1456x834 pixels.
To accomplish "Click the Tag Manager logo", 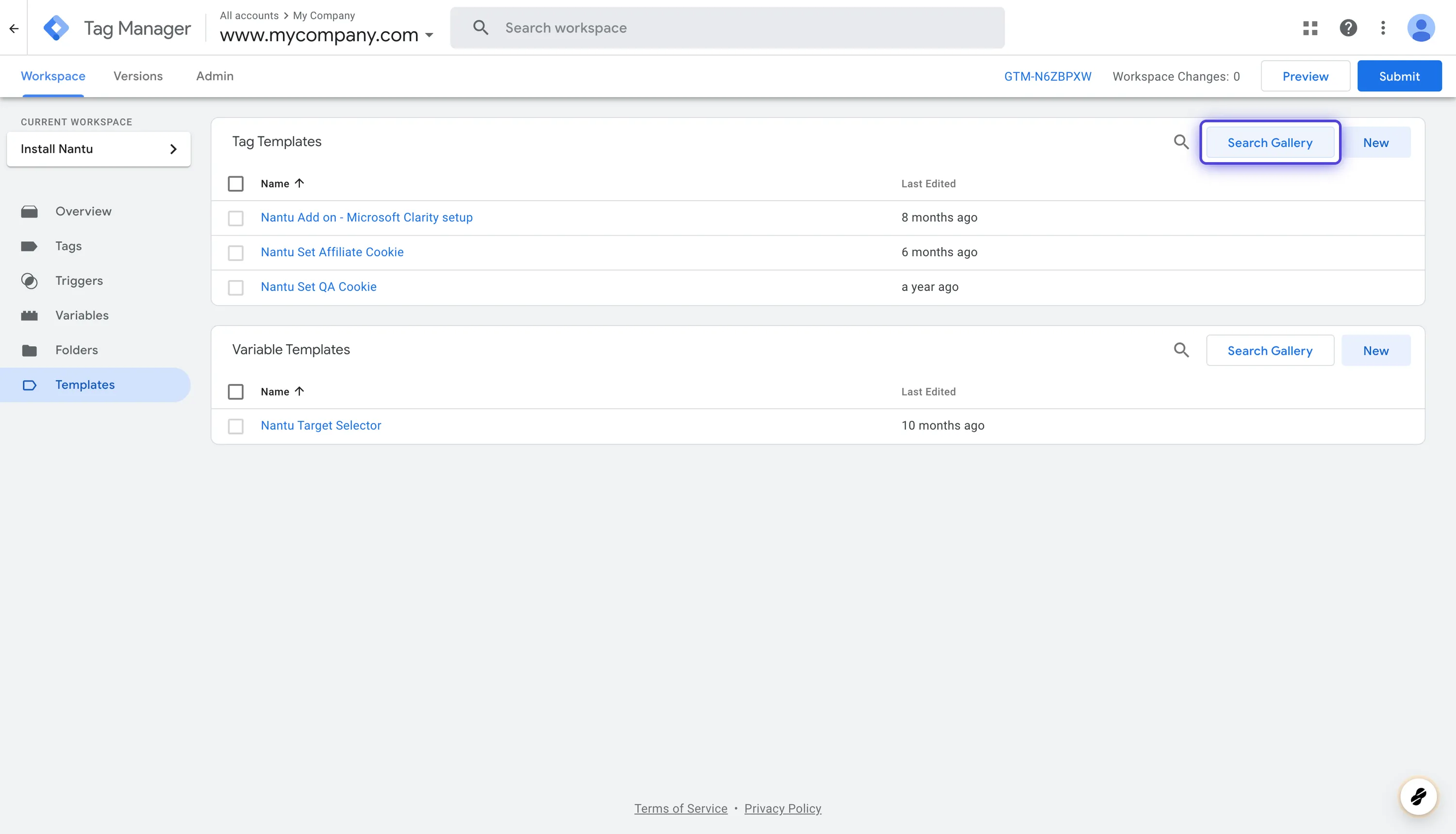I will coord(56,28).
